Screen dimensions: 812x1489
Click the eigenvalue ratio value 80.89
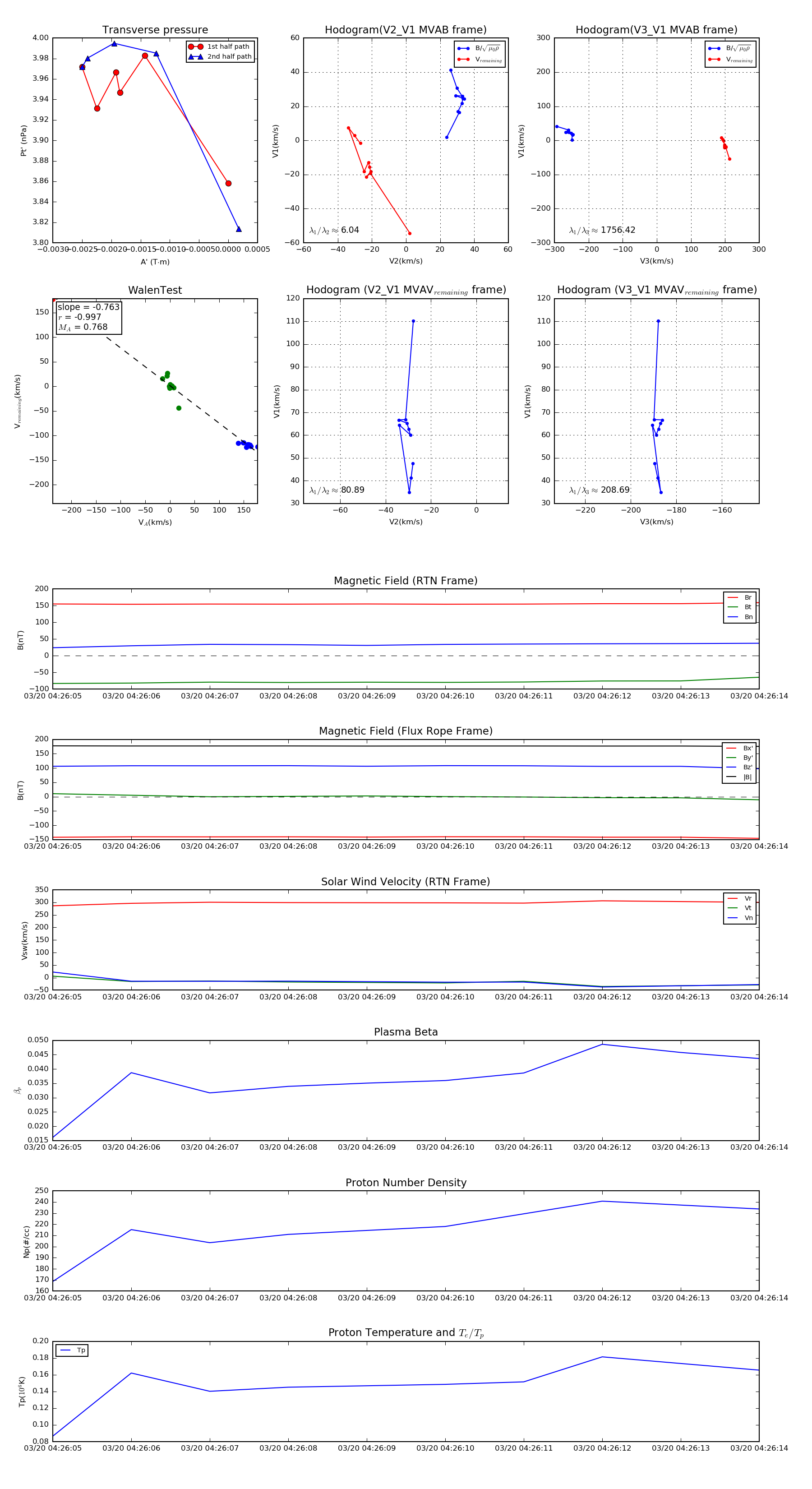(x=352, y=490)
